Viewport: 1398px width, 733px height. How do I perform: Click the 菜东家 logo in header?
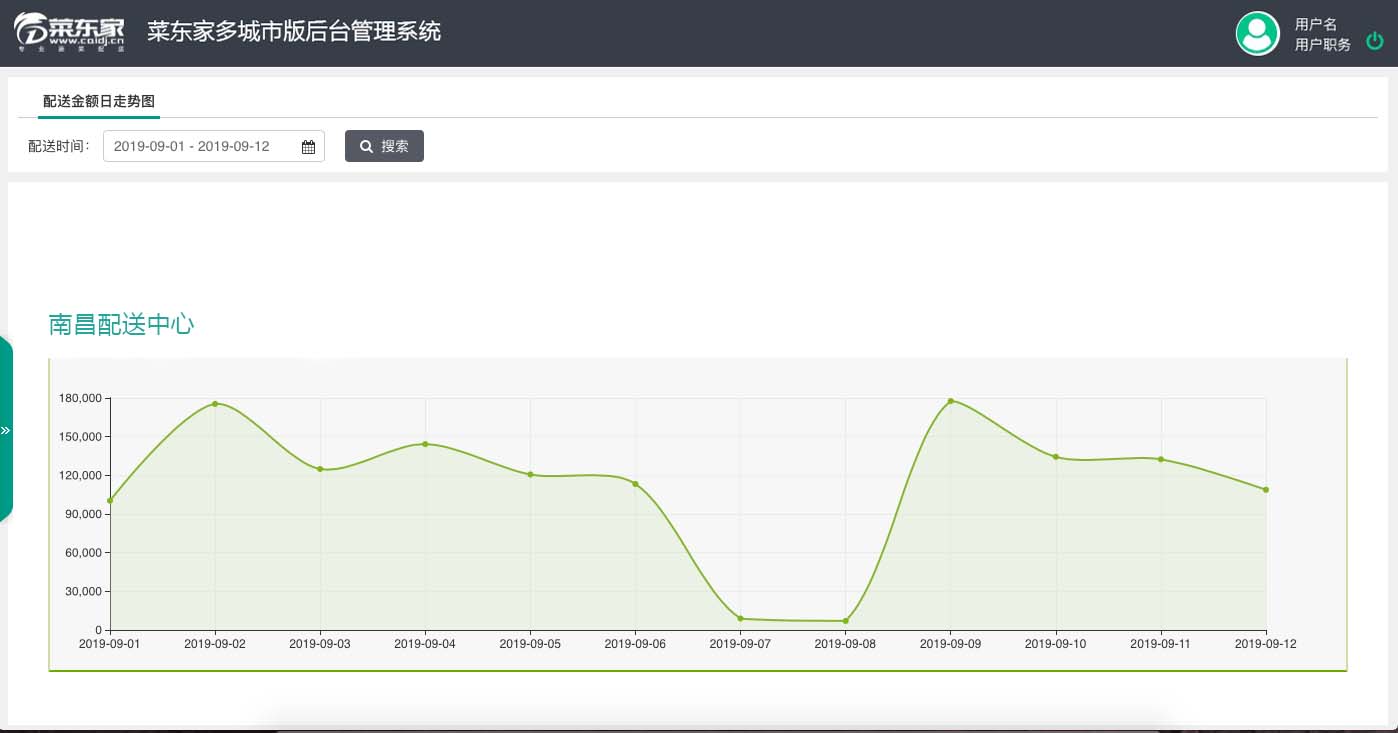pyautogui.click(x=69, y=32)
